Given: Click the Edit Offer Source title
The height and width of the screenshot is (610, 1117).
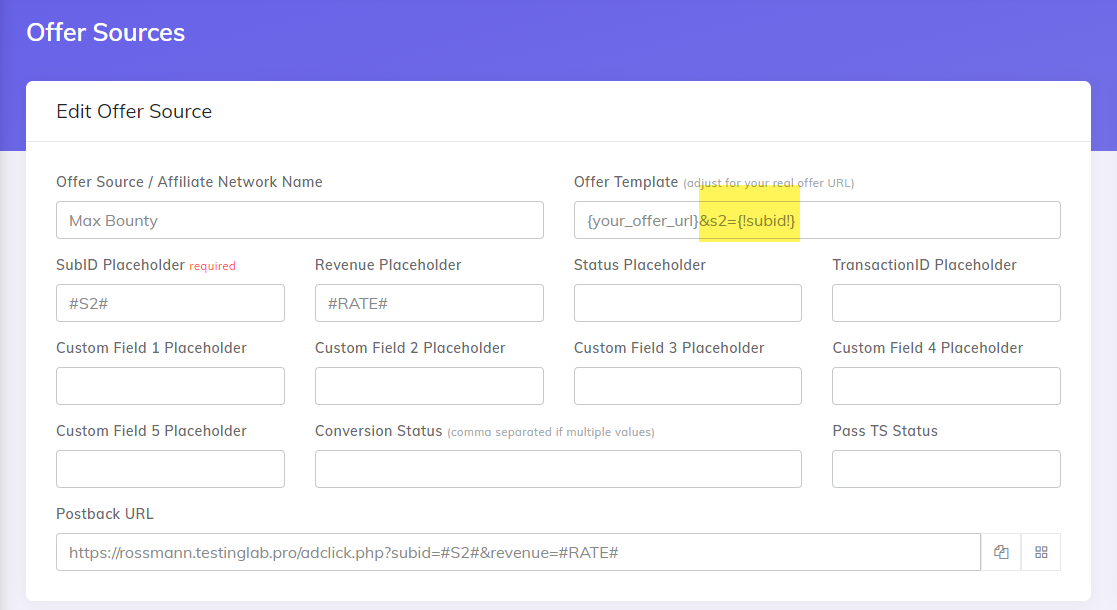Looking at the screenshot, I should [x=133, y=111].
